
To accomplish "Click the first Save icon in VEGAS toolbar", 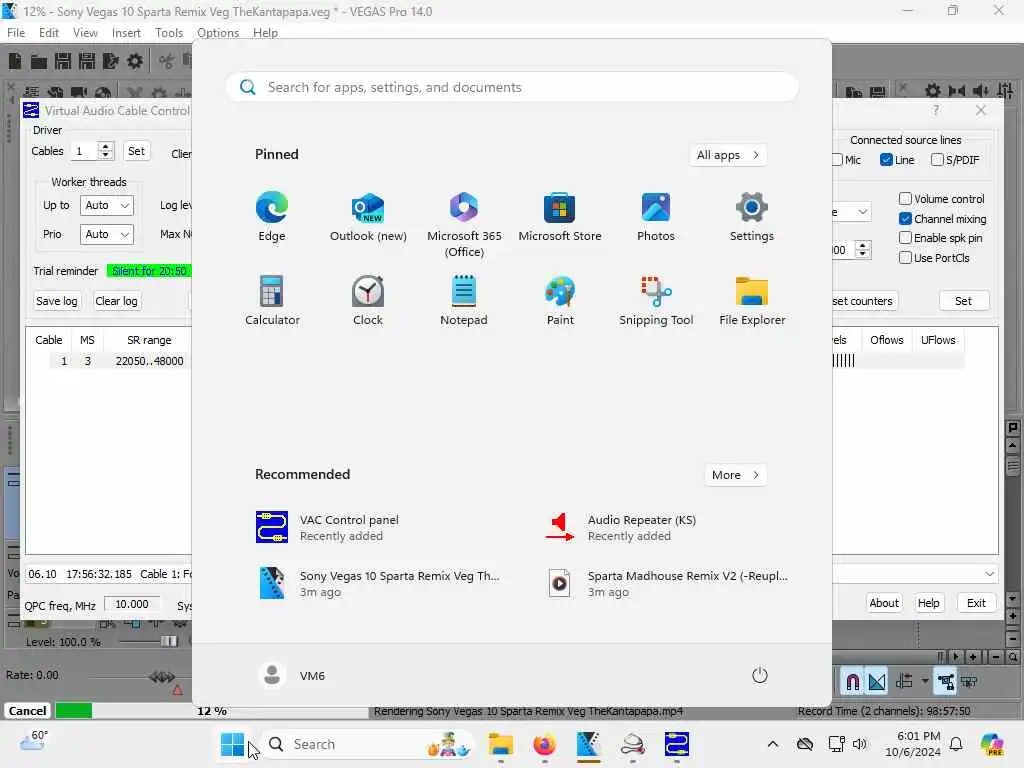I will (x=63, y=61).
